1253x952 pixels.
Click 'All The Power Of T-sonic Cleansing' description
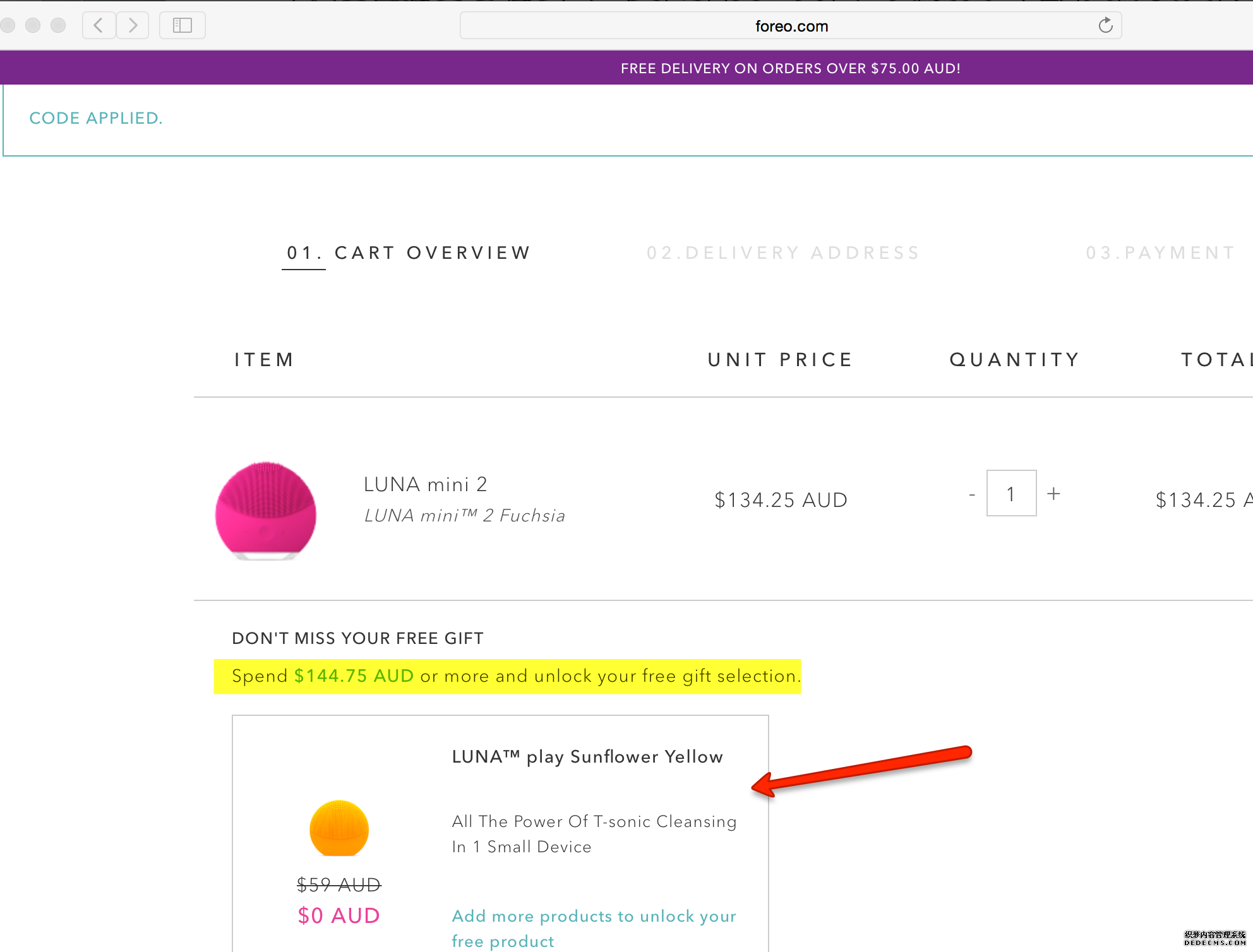coord(594,834)
